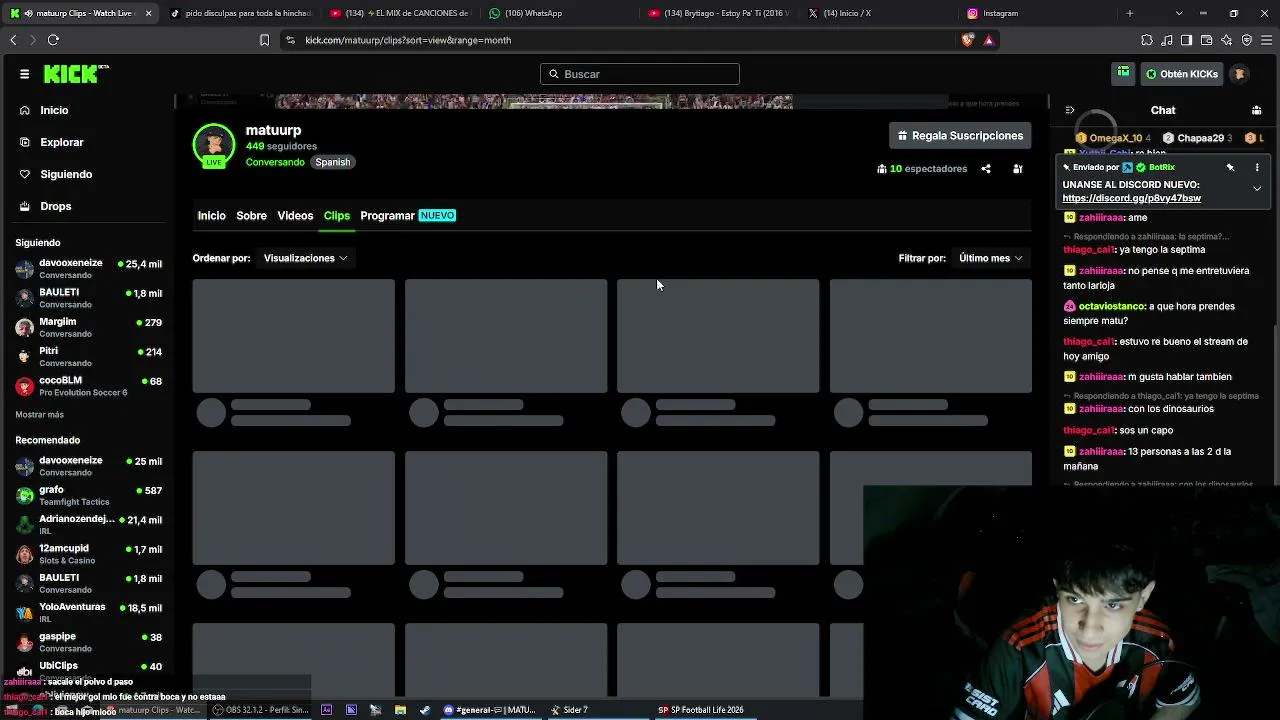Open davoxeneize channel in Siguiendo list

click(88, 269)
